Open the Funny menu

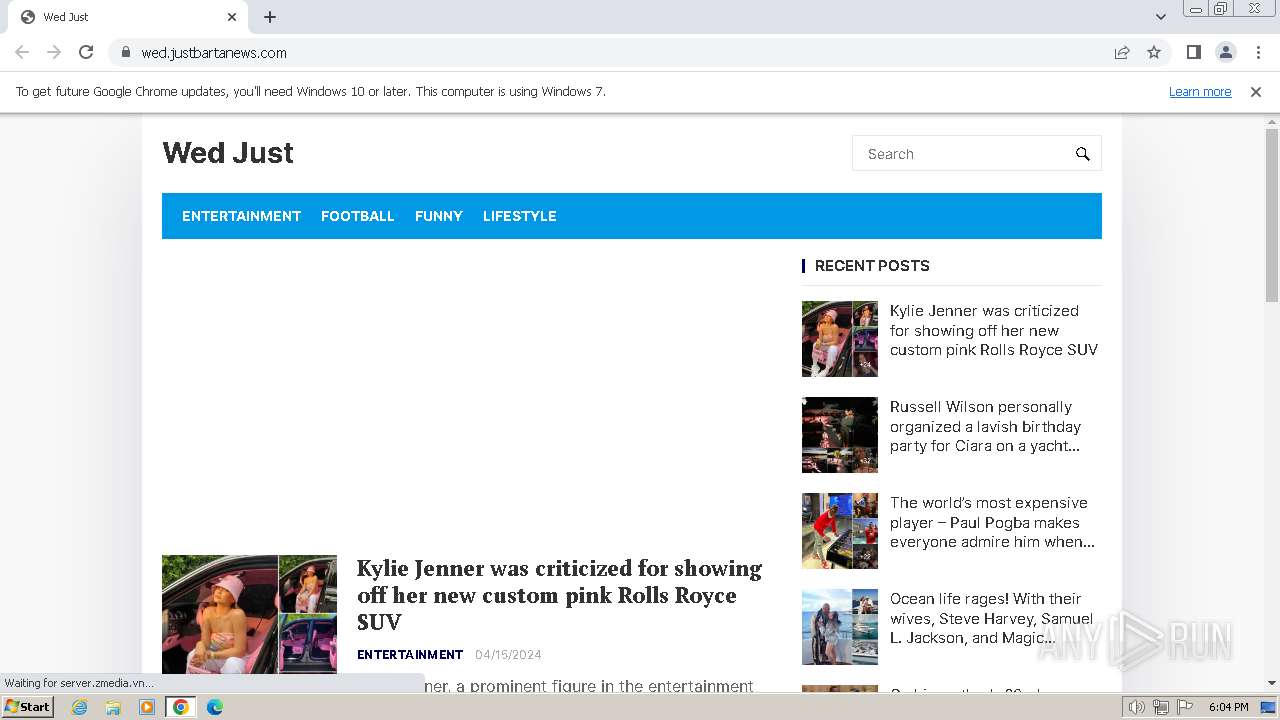[439, 216]
